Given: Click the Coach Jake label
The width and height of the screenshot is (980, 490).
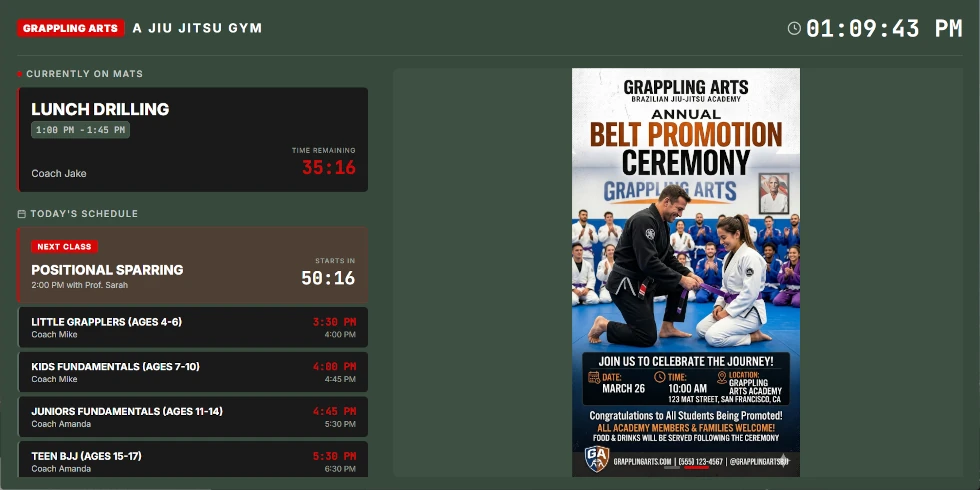Looking at the screenshot, I should click(x=59, y=174).
